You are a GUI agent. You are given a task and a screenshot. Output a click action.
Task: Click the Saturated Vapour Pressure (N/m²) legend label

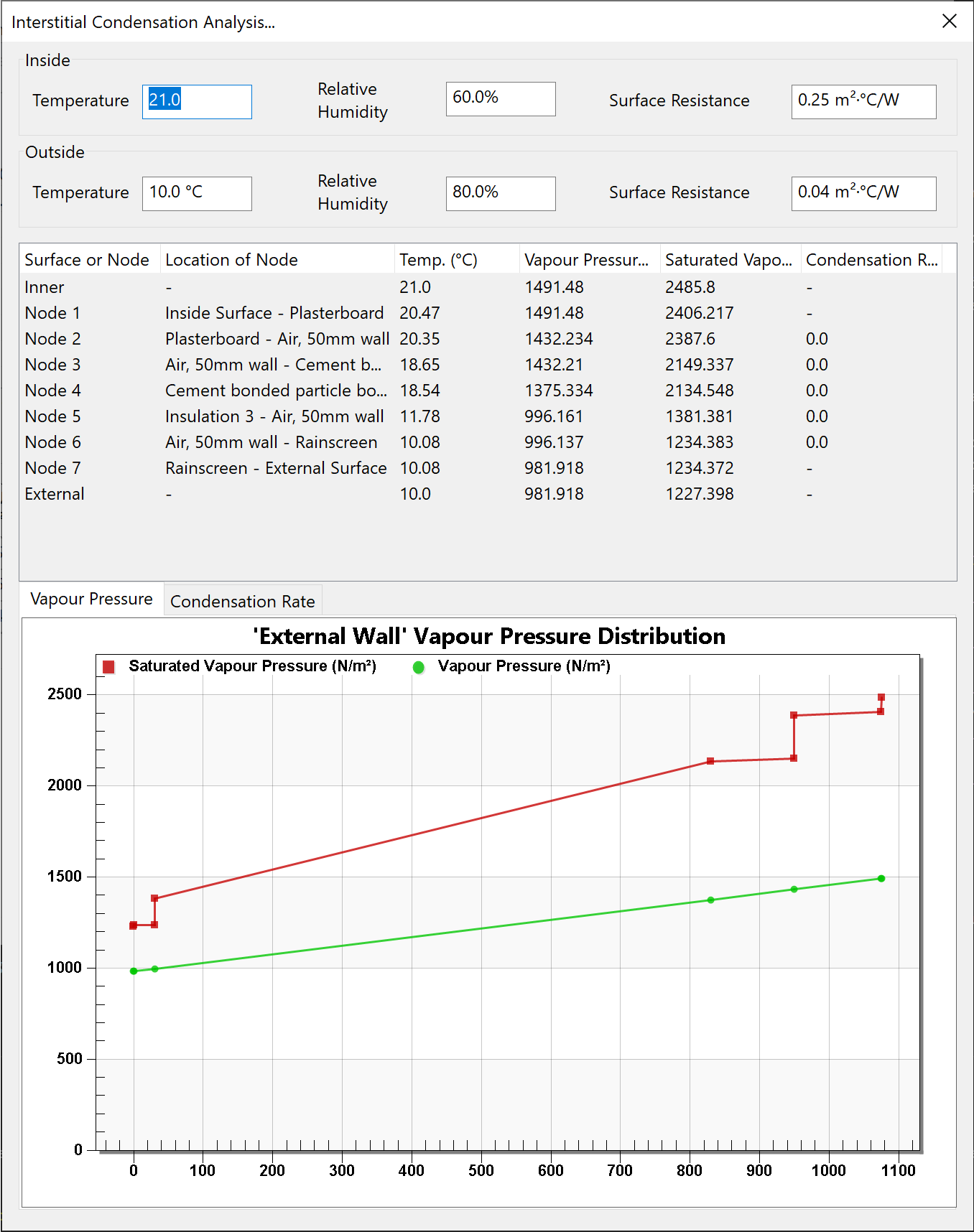[x=253, y=666]
